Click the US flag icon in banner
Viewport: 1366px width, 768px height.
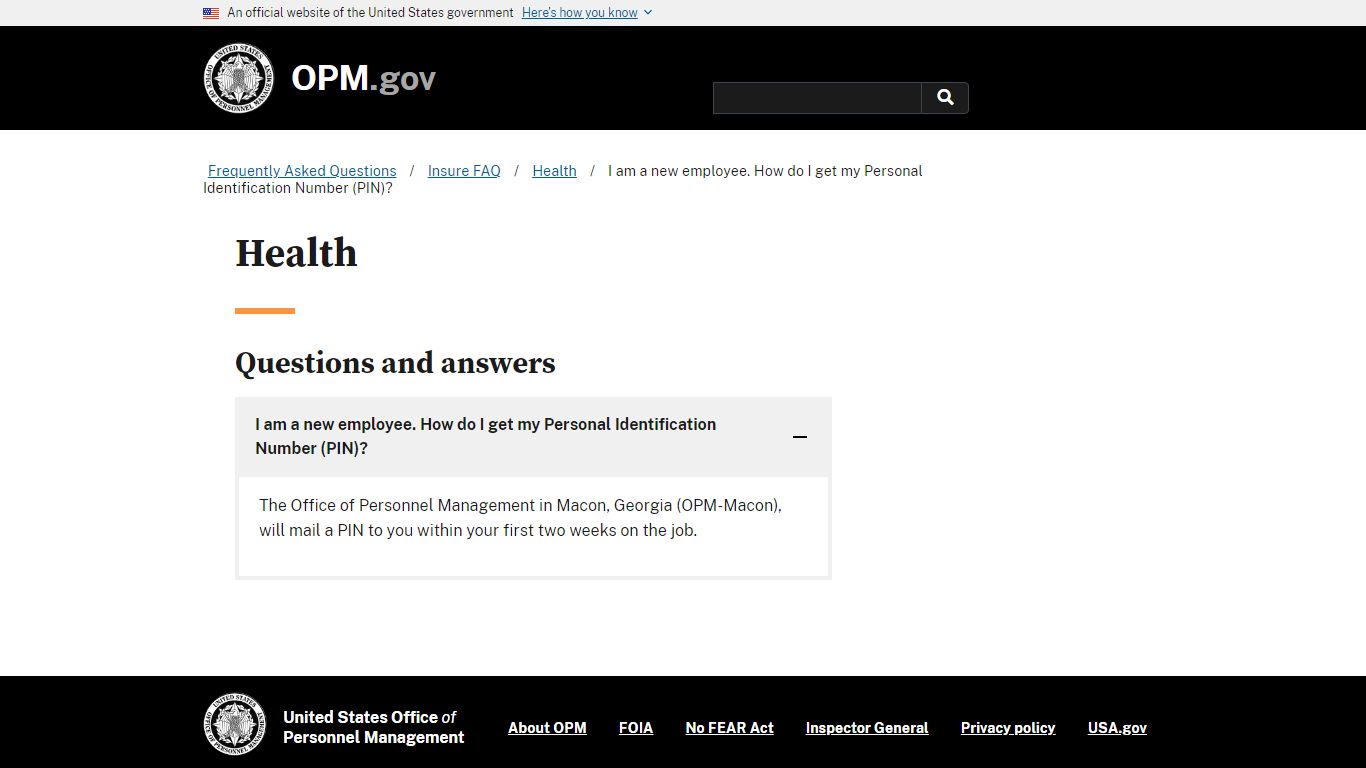point(211,13)
